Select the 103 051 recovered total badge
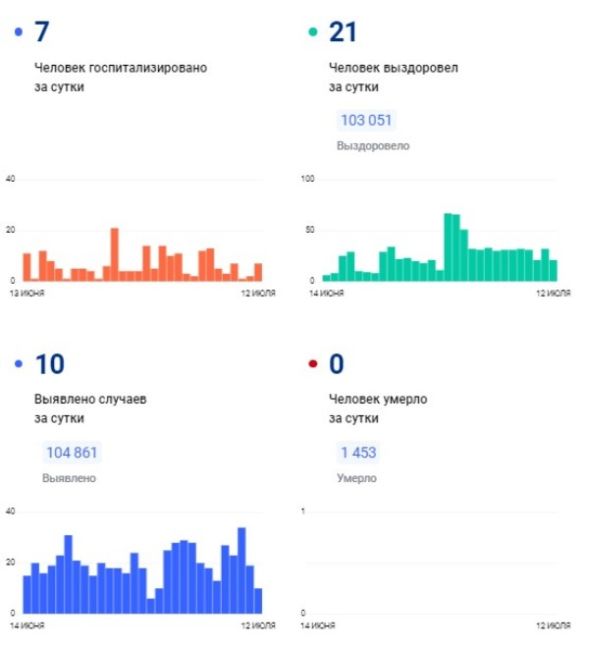 pyautogui.click(x=366, y=120)
